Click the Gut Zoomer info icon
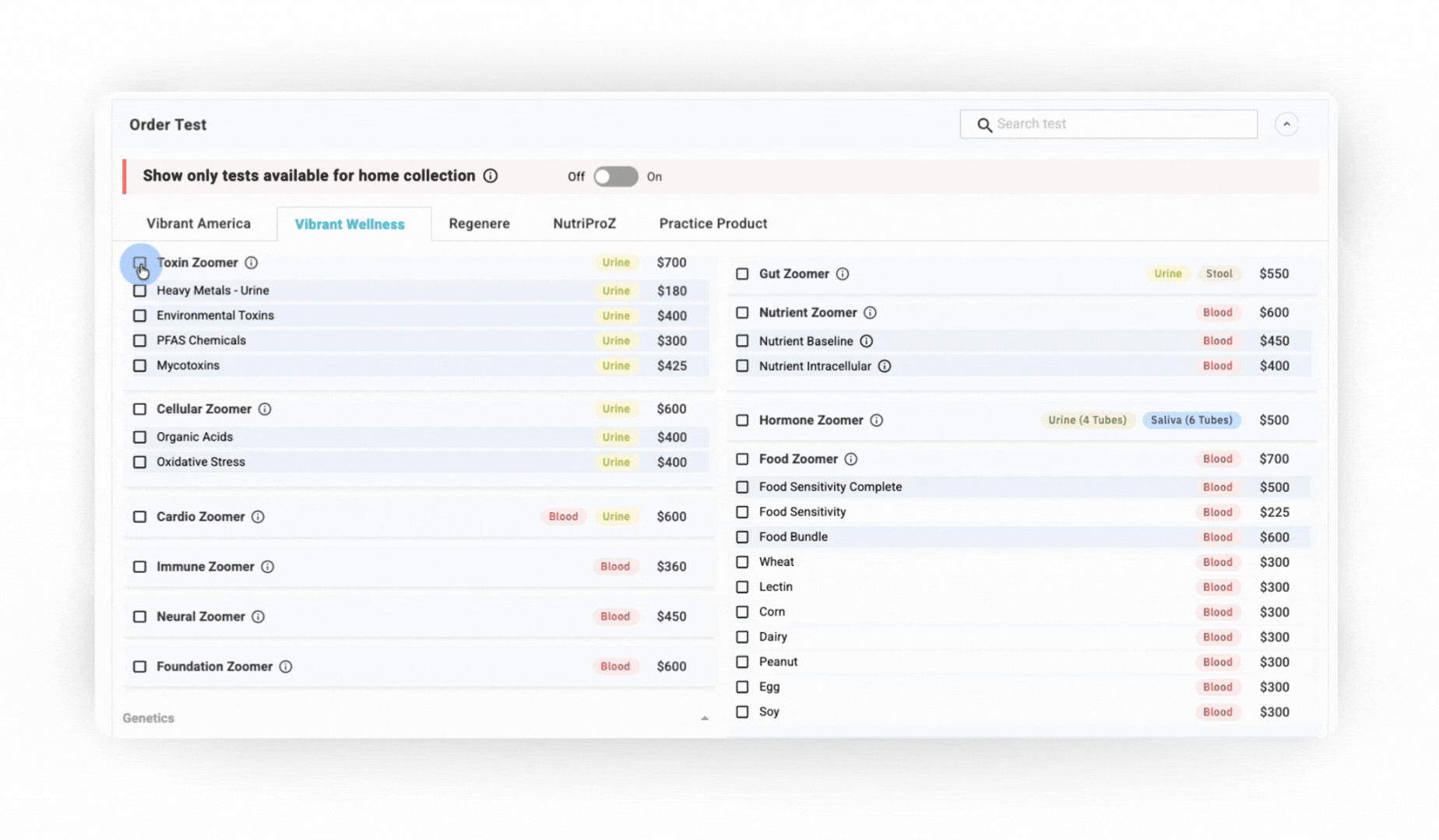Image resolution: width=1439 pixels, height=840 pixels. [x=843, y=274]
